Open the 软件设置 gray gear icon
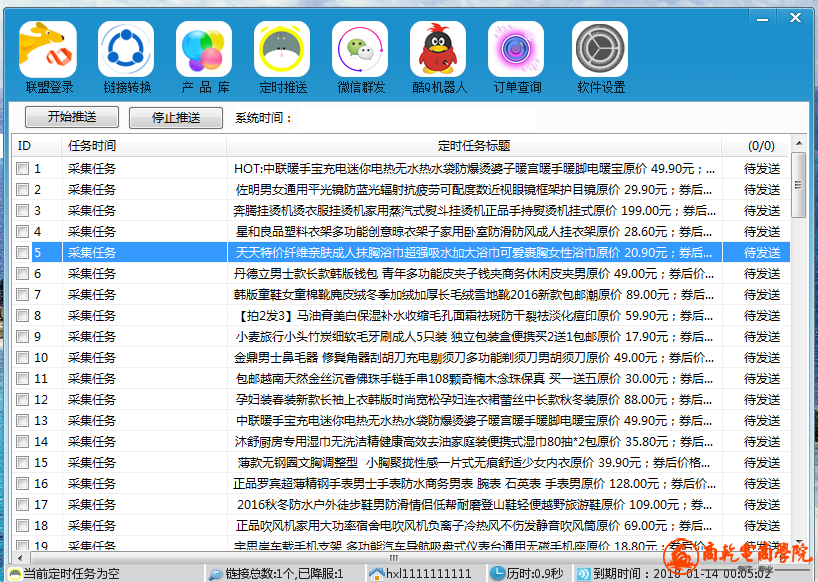This screenshot has width=818, height=582. [600, 50]
